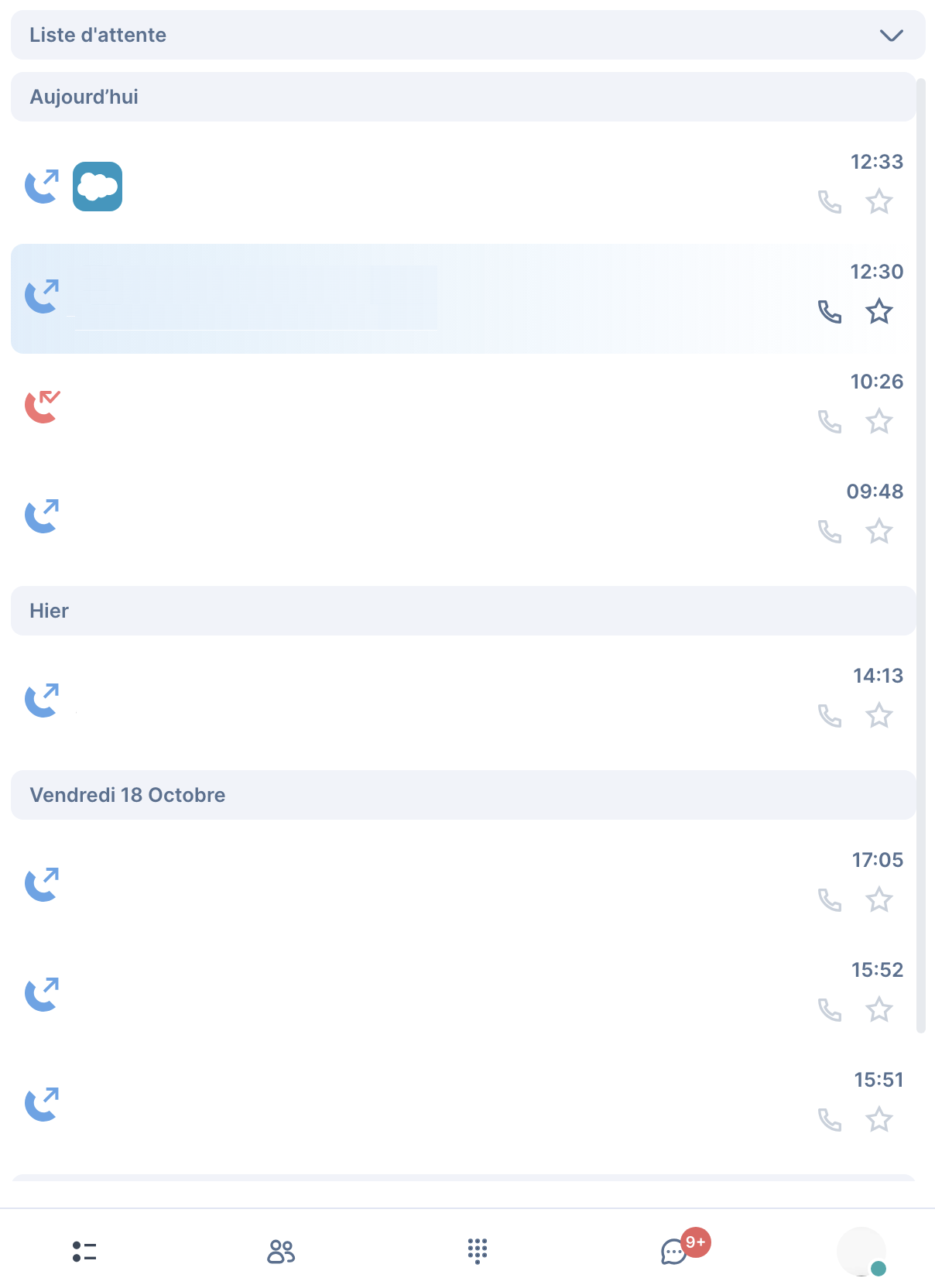This screenshot has height=1288, width=935.
Task: Select the missed incoming call red icon
Action: (x=42, y=406)
